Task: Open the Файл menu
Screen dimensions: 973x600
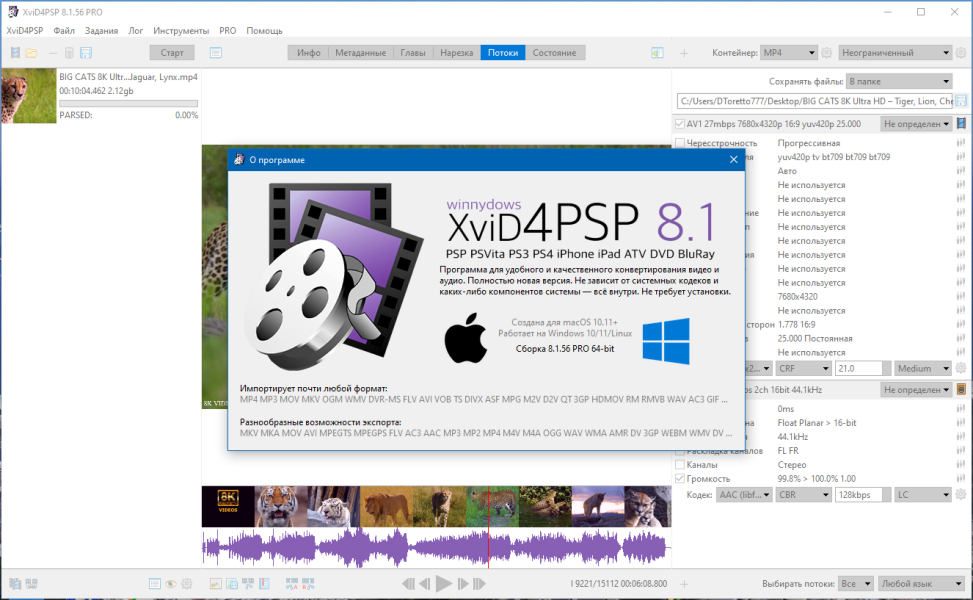Action: click(x=64, y=30)
